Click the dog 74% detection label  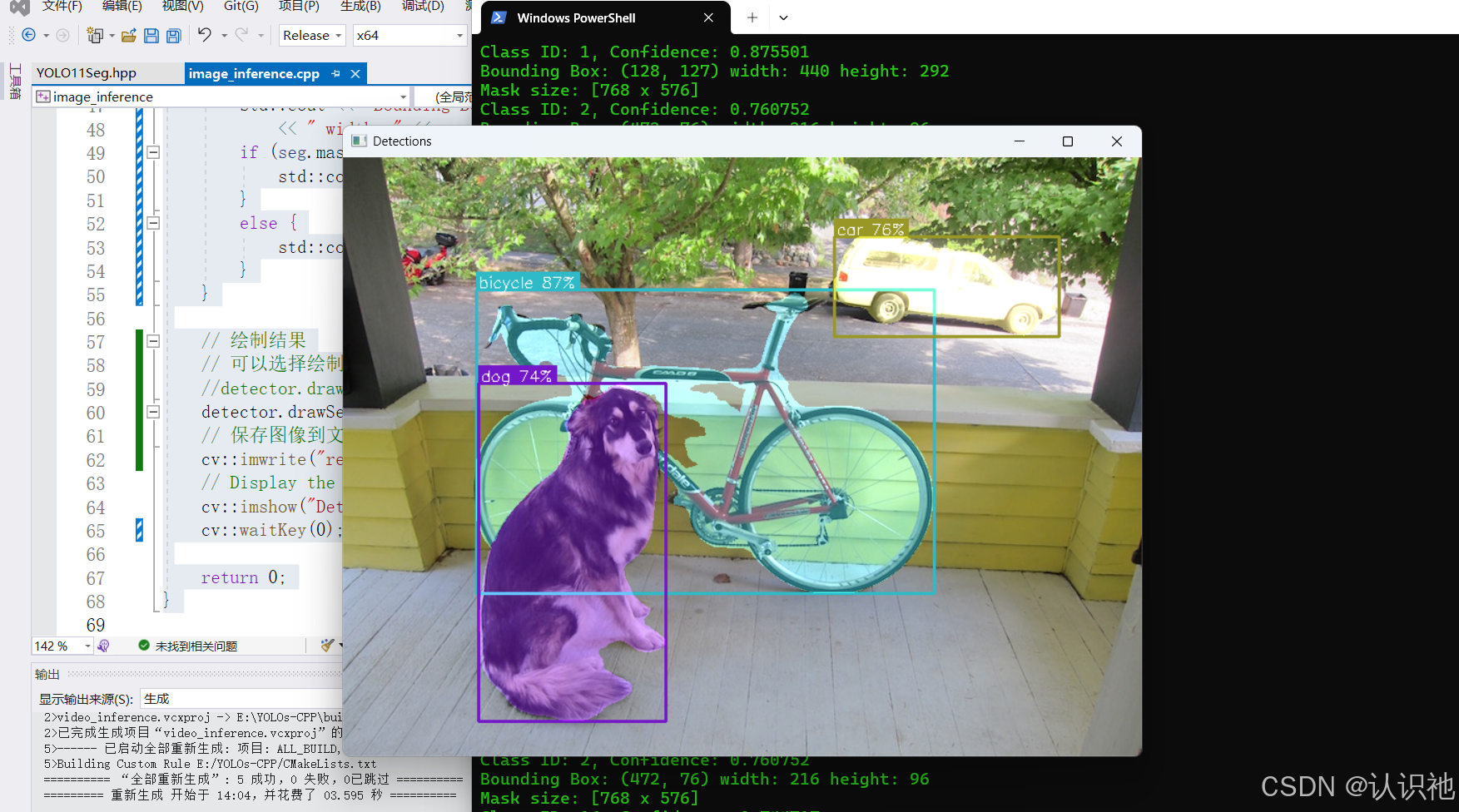point(516,376)
